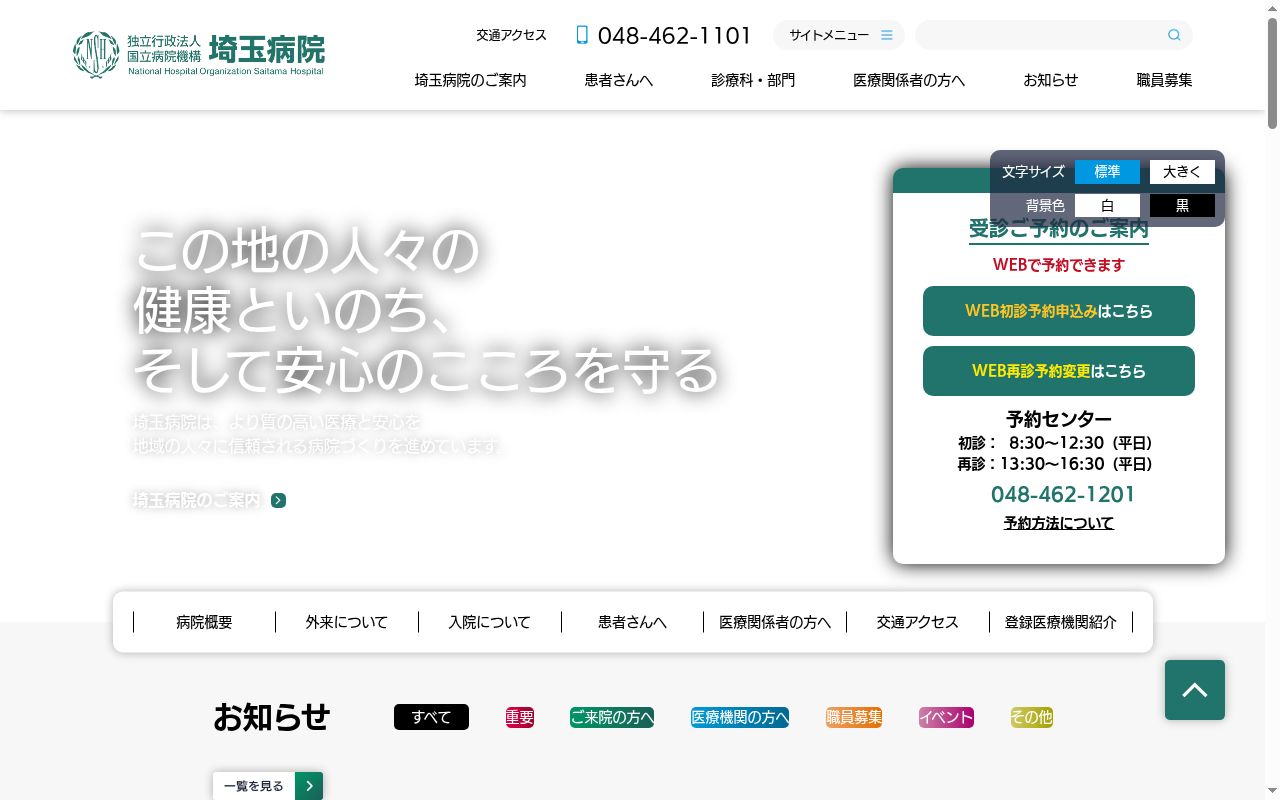The image size is (1280, 800).
Task: Open the 職員募集 top menu
Action: pyautogui.click(x=1164, y=80)
